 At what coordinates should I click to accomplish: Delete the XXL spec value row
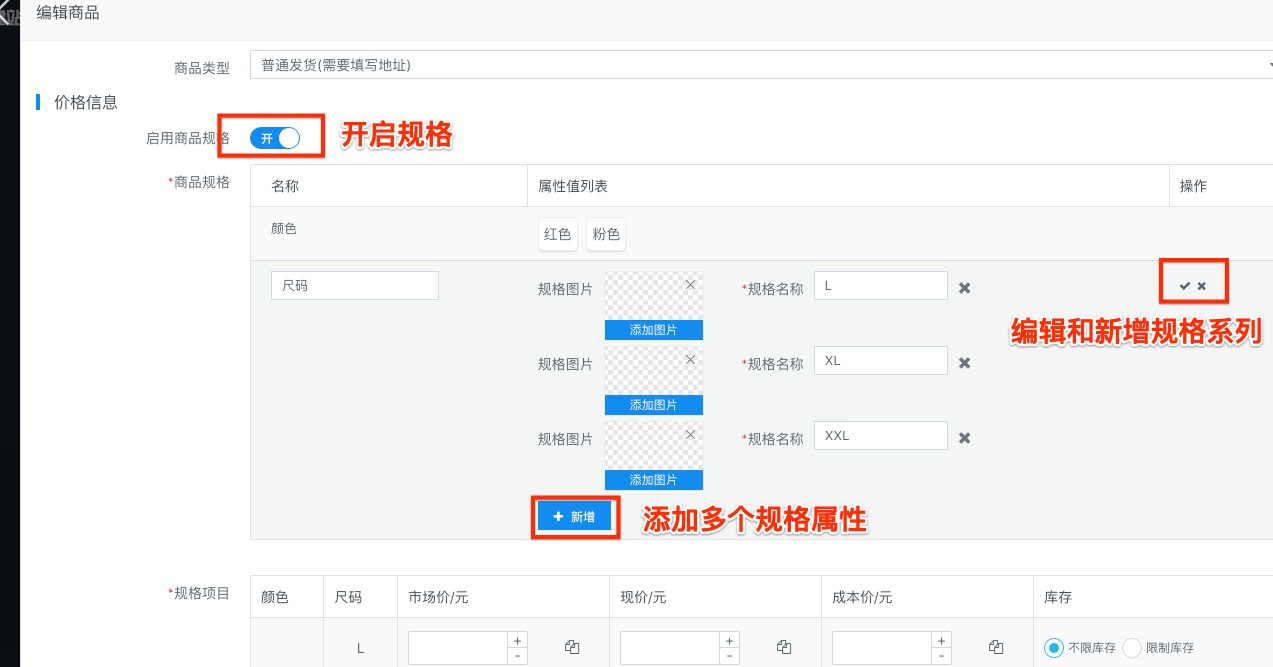point(964,438)
